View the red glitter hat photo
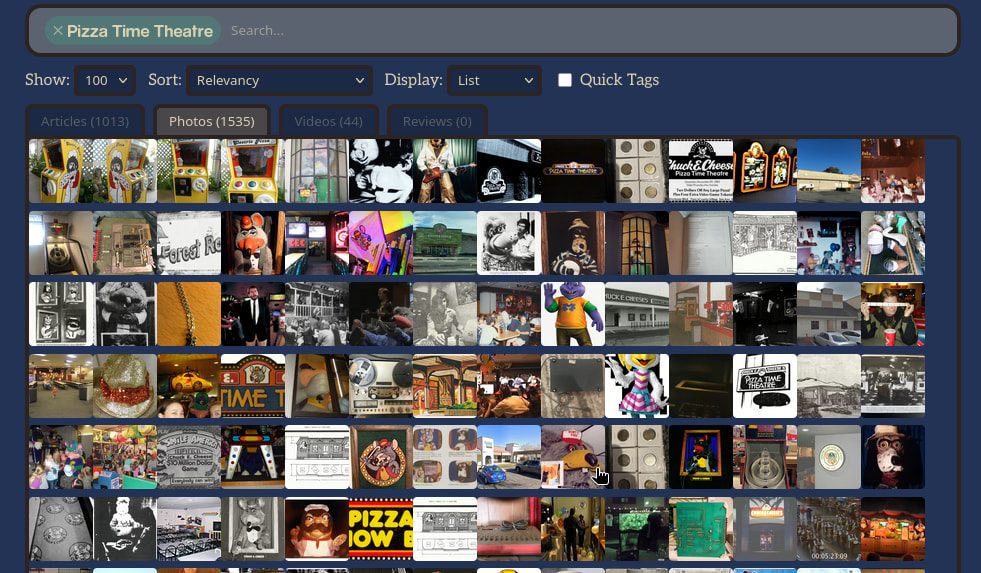This screenshot has width=981, height=573. point(125,386)
